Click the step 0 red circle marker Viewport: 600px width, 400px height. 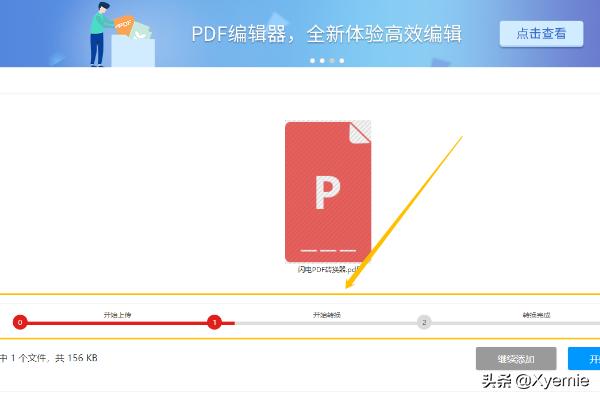click(20, 322)
